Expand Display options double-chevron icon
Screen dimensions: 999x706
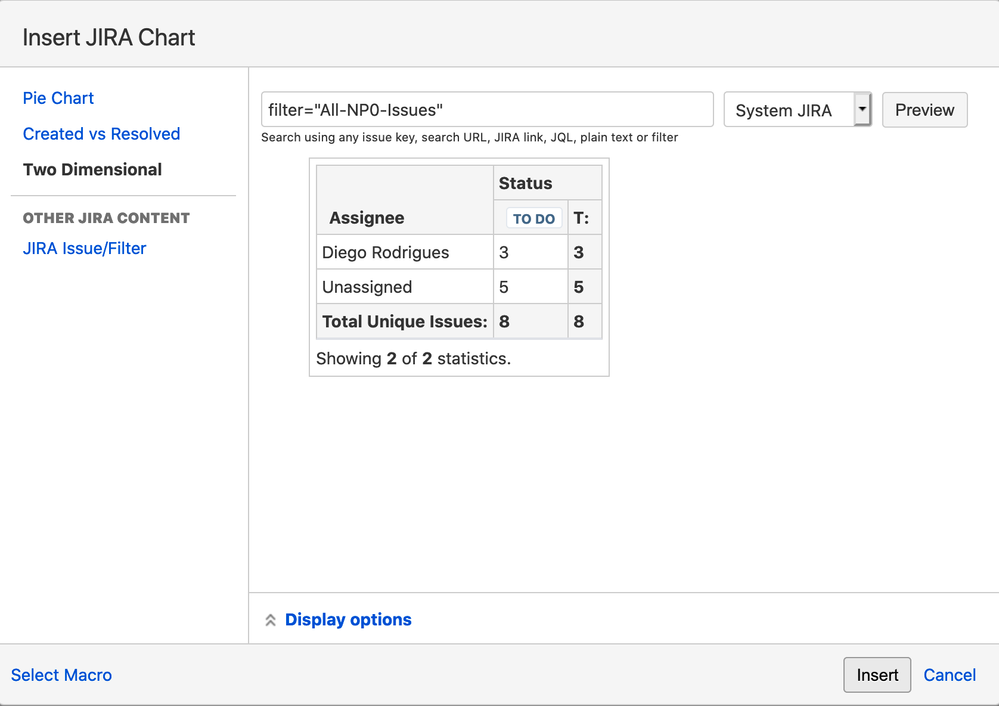coord(270,620)
